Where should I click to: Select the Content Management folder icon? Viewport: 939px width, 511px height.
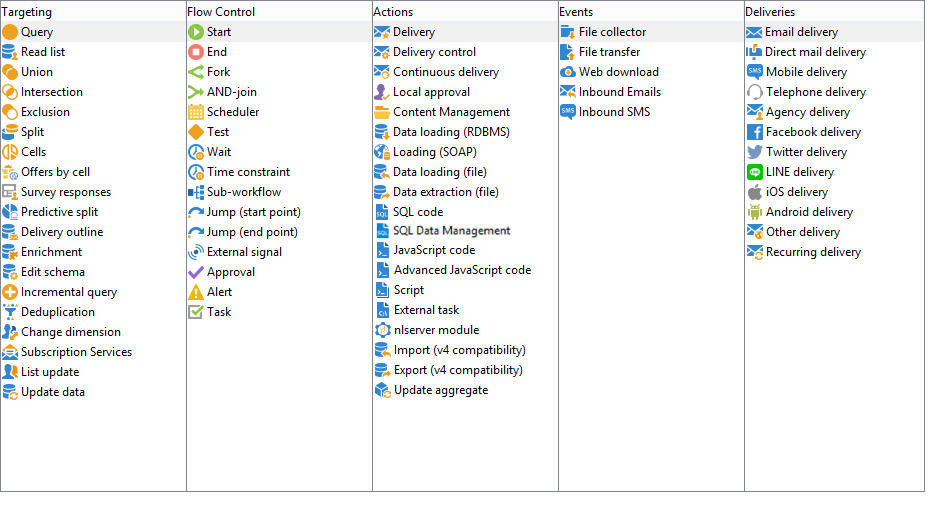pos(381,112)
